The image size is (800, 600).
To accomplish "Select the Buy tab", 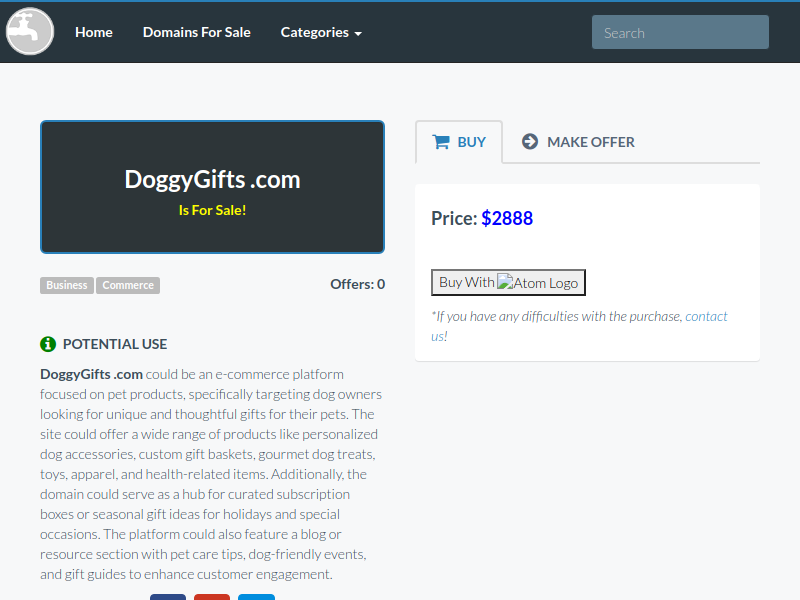I will (x=459, y=142).
